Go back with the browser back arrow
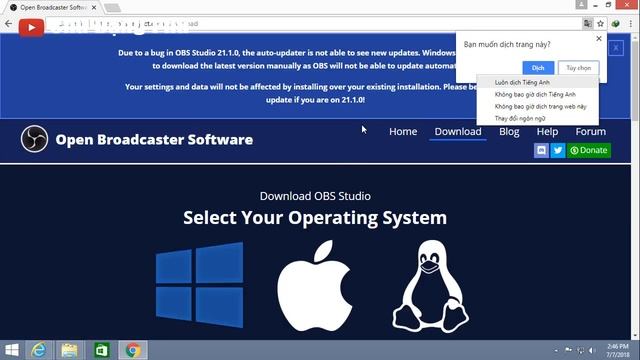The height and width of the screenshot is (360, 640). 9,24
